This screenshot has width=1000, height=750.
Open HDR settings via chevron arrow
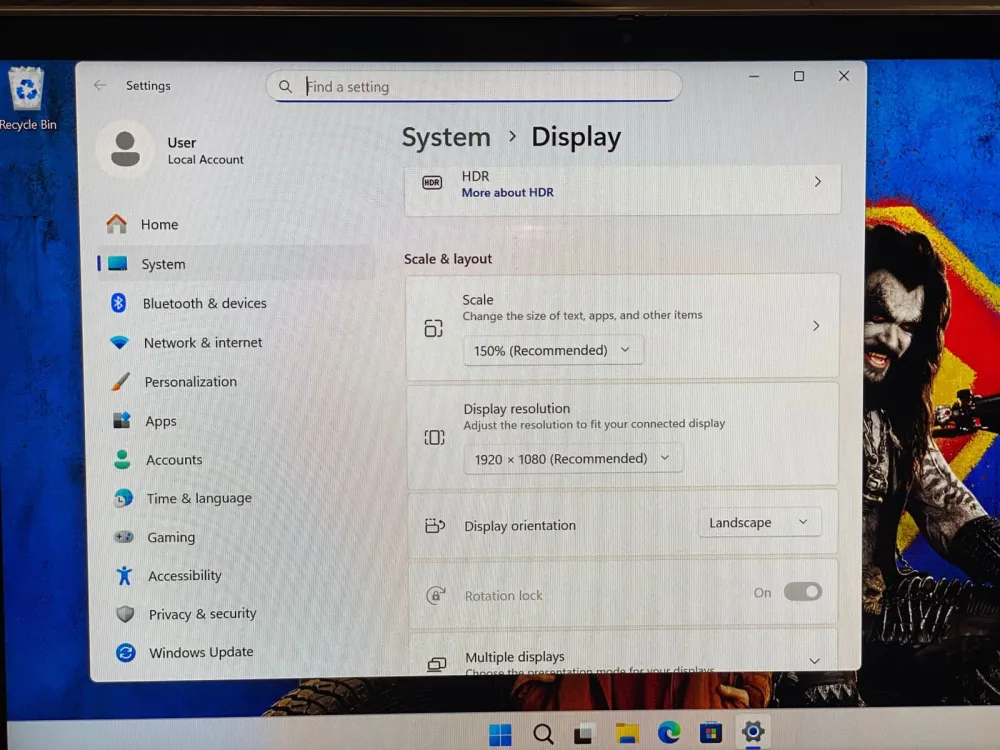[x=818, y=182]
